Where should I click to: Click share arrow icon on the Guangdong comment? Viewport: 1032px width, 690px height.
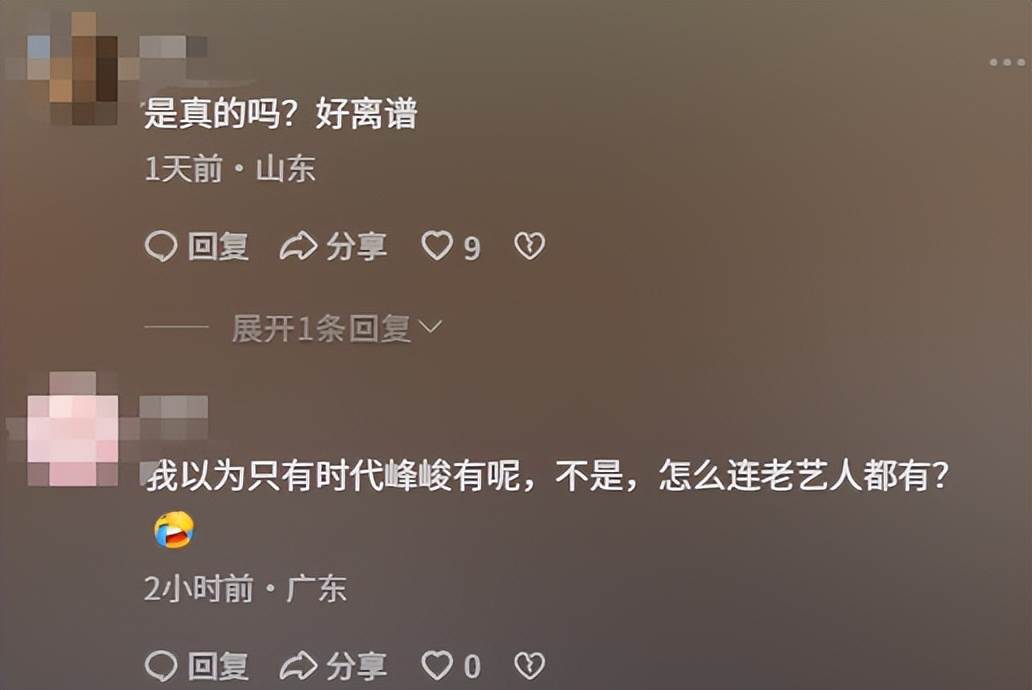tap(298, 666)
